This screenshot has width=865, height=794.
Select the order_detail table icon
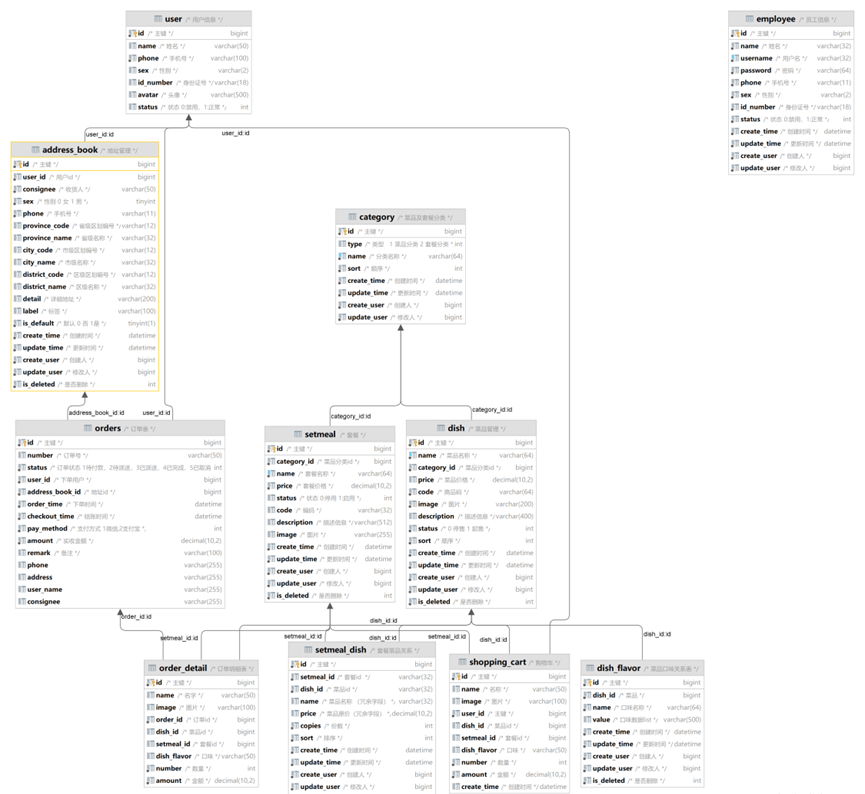[152, 668]
